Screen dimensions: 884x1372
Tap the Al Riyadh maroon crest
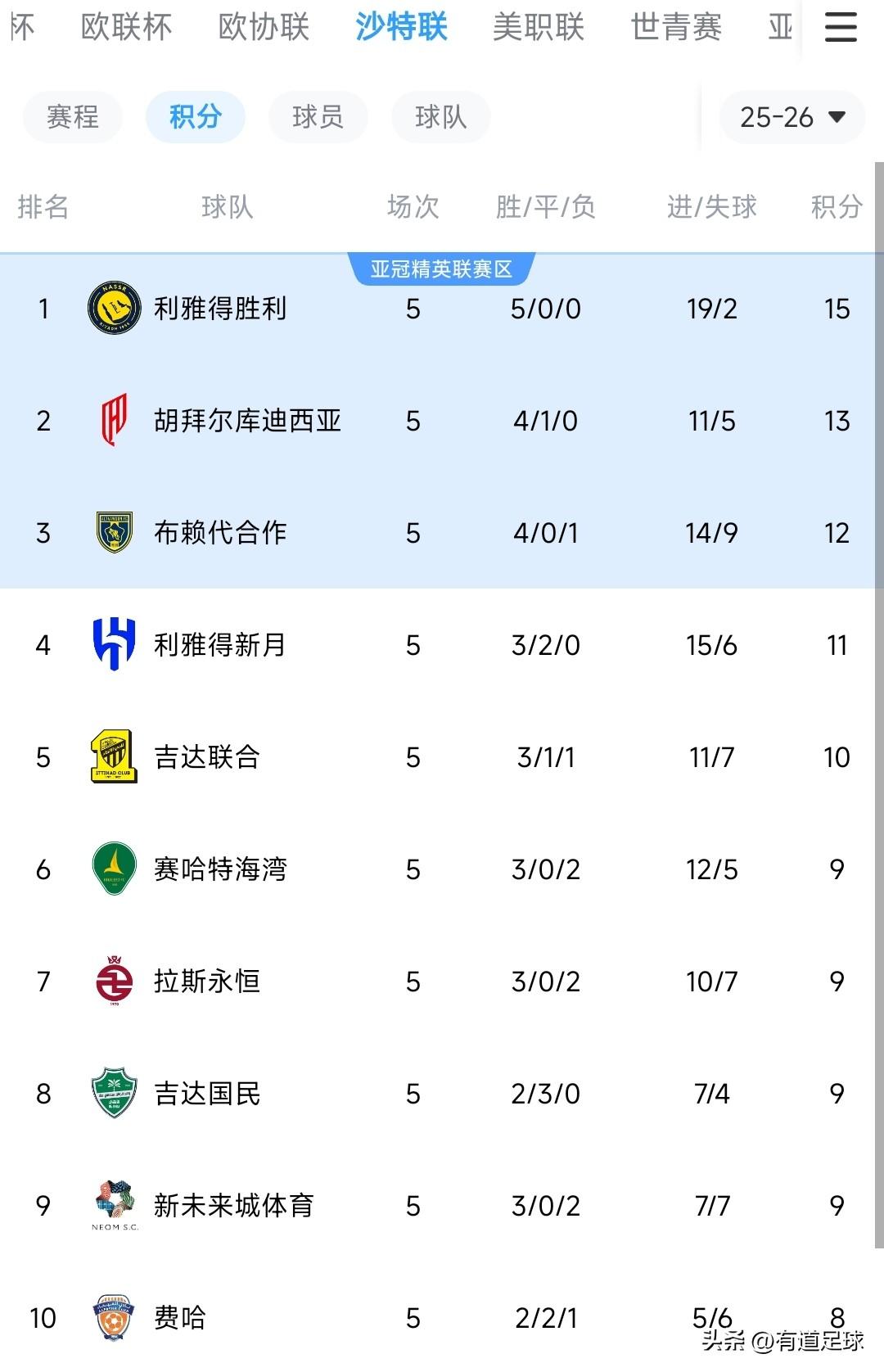[x=114, y=980]
